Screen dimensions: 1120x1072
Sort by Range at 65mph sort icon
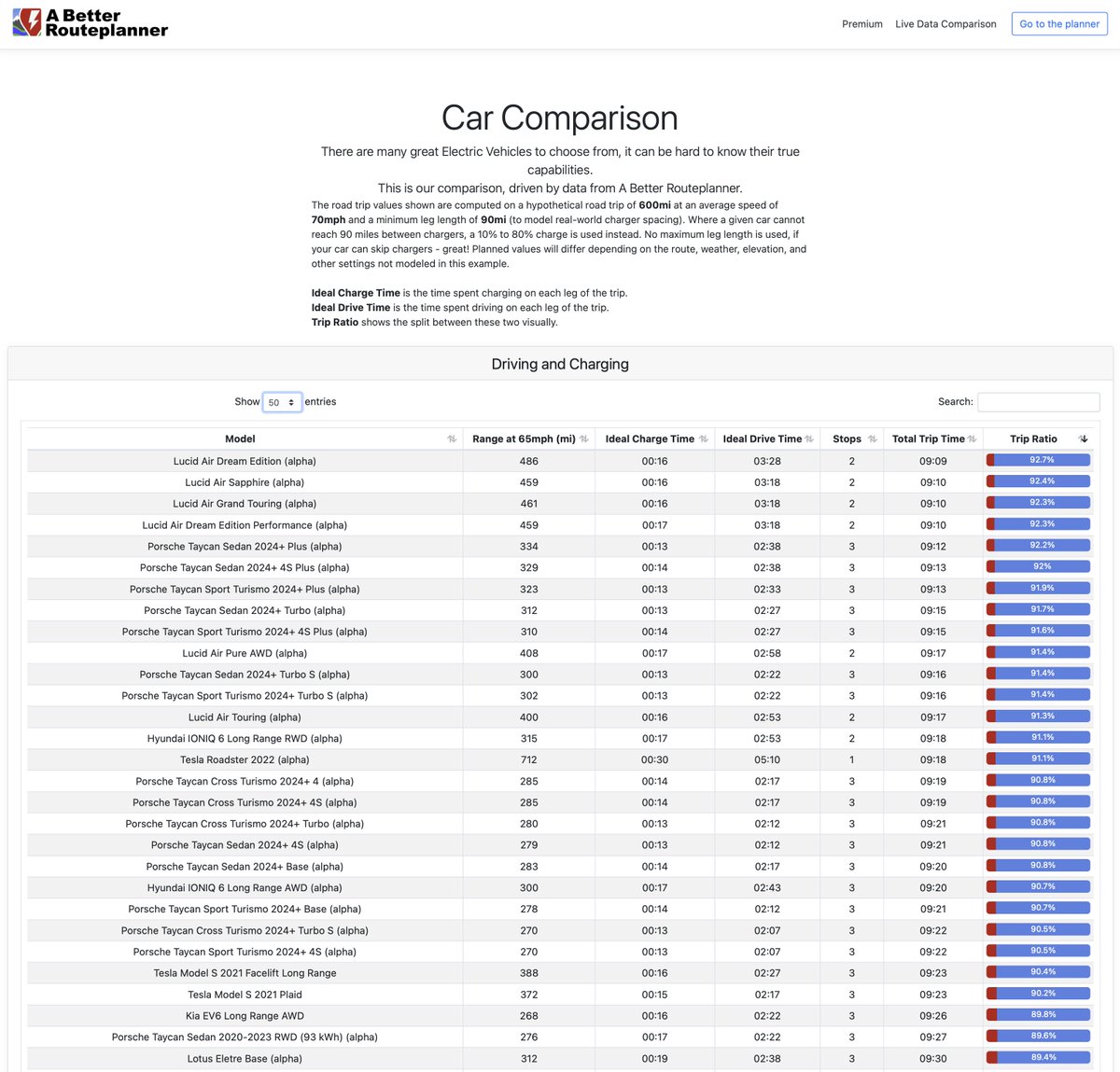584,439
